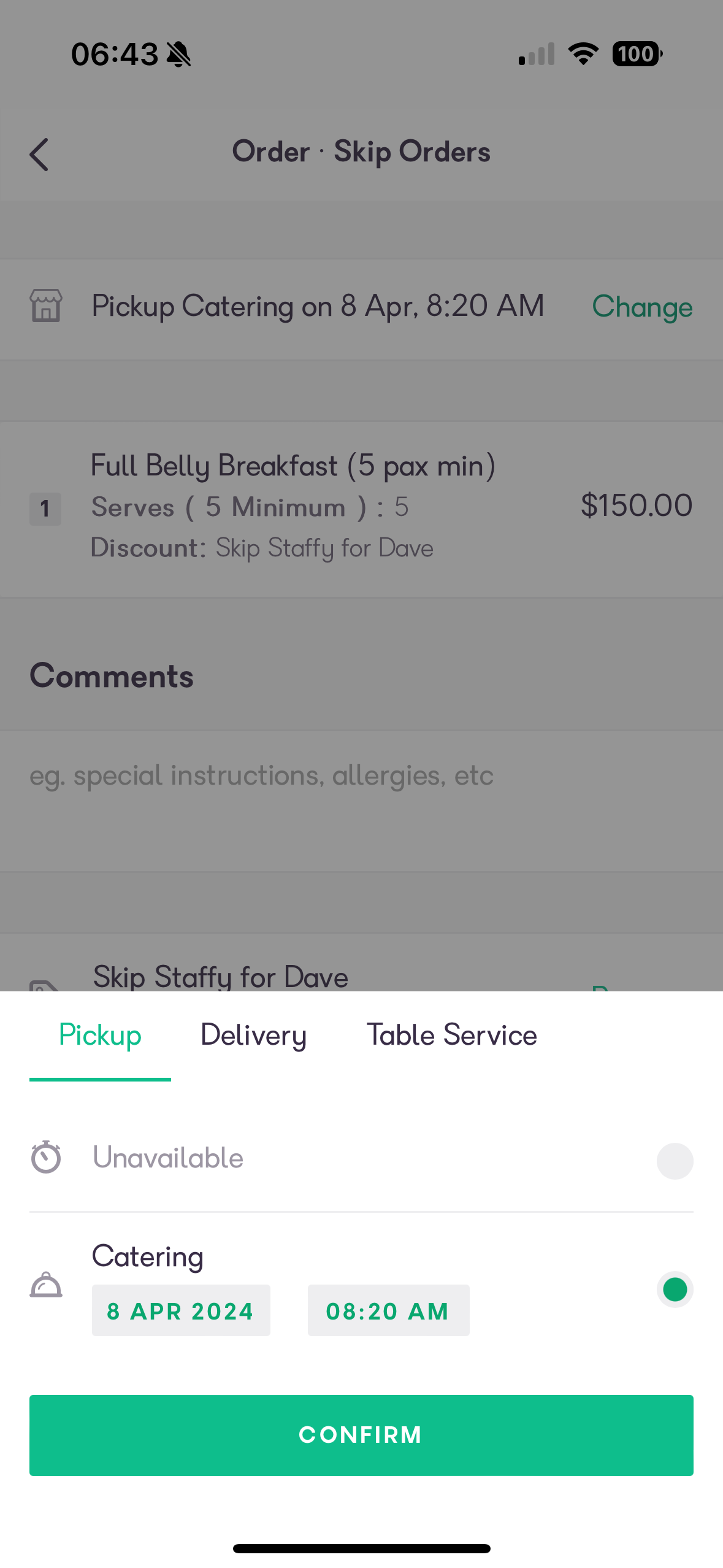Screen dimensions: 723x1568
Task: Tap the discount tag icon
Action: [46, 985]
